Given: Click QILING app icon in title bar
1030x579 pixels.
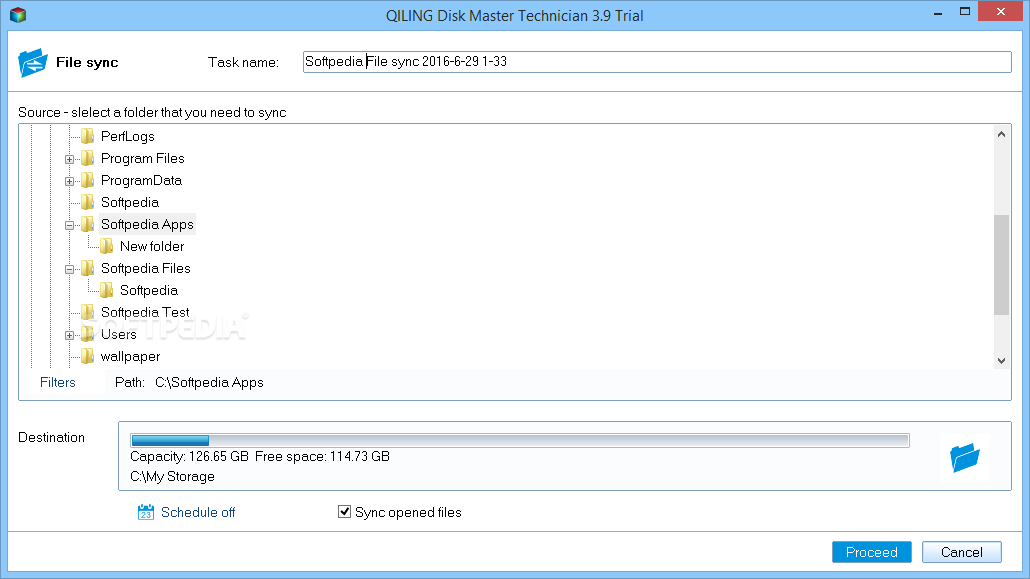Looking at the screenshot, I should point(18,14).
